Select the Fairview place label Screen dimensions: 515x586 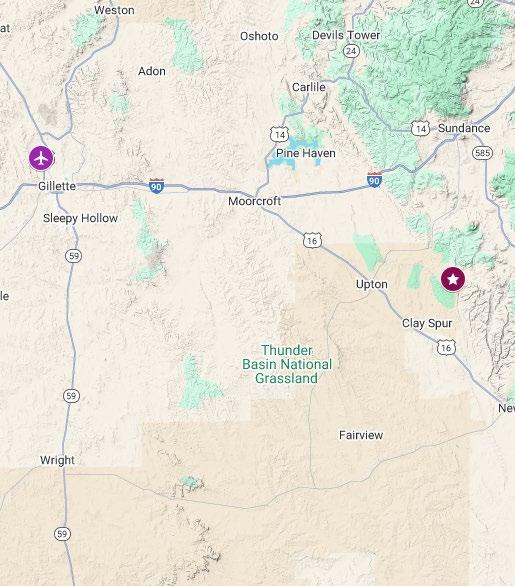(x=361, y=435)
